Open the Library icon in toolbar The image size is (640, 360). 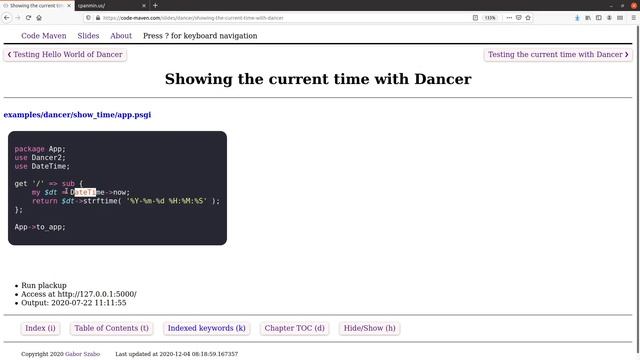[x=588, y=18]
